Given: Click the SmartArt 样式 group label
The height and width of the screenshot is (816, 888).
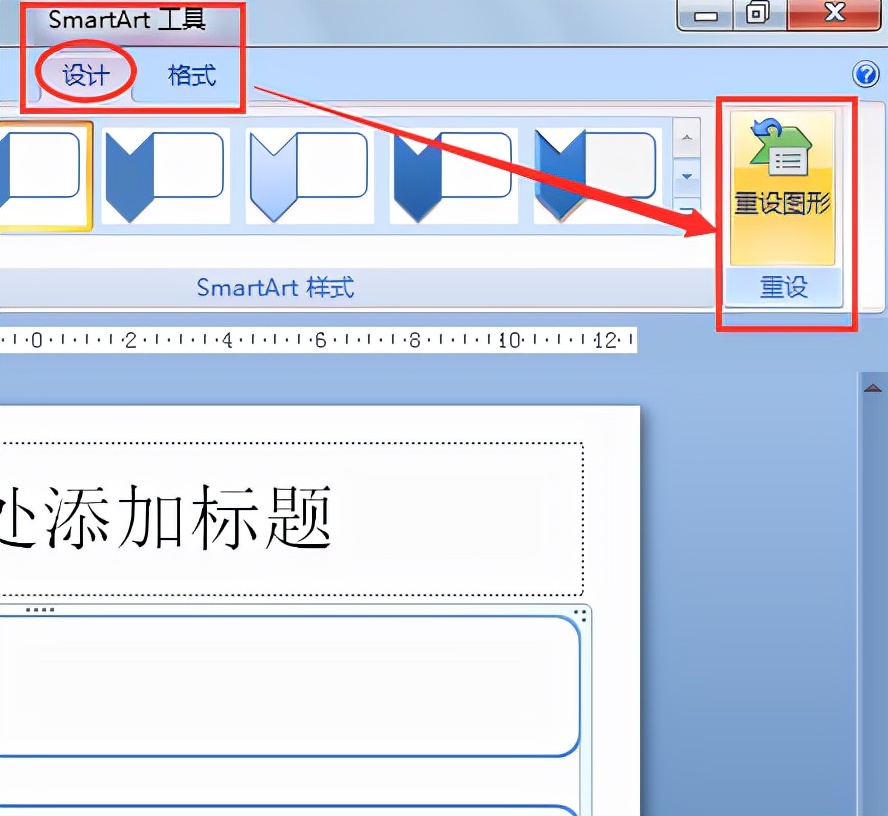Looking at the screenshot, I should click(275, 288).
